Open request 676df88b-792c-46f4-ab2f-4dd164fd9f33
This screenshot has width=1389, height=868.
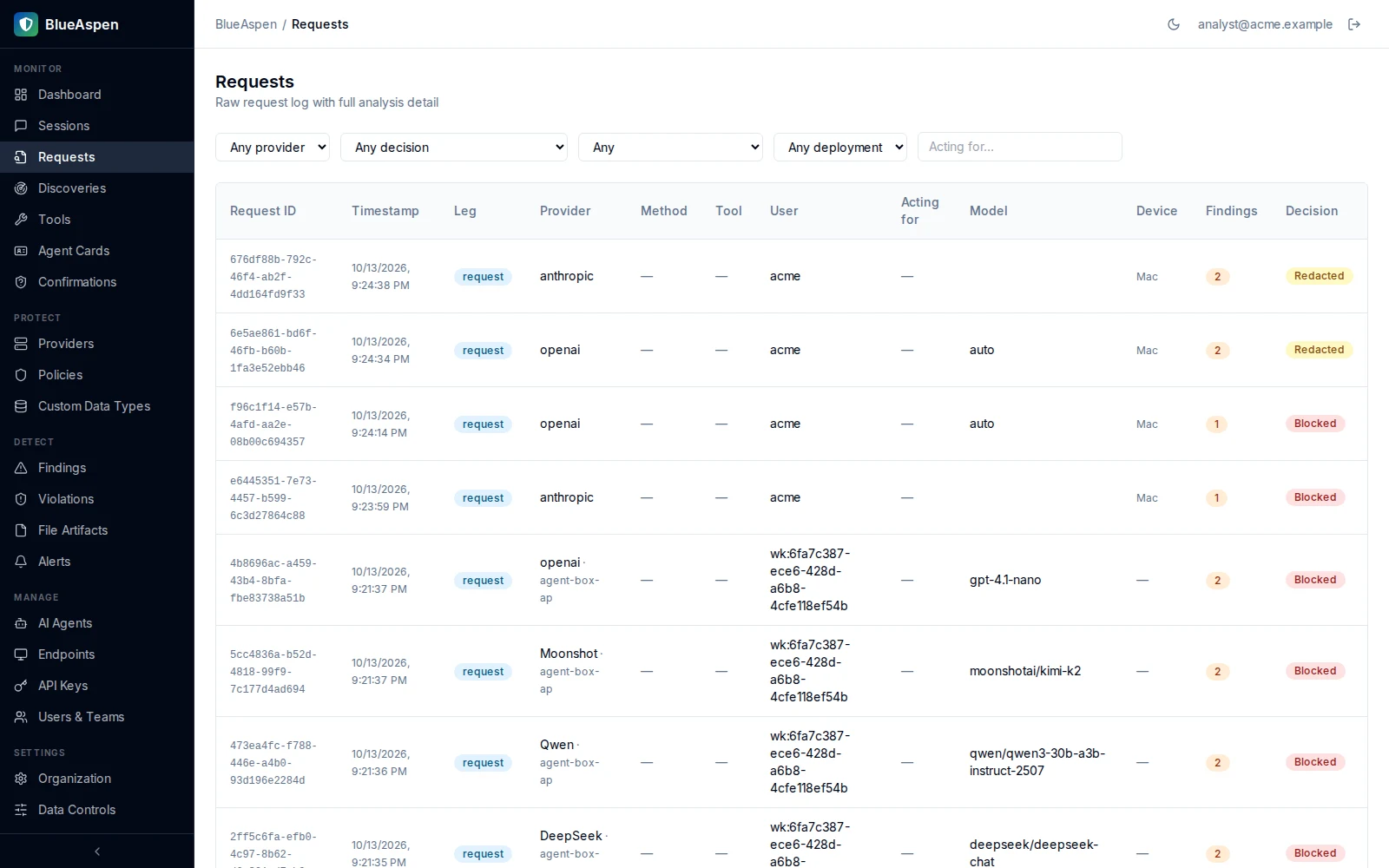coord(273,277)
